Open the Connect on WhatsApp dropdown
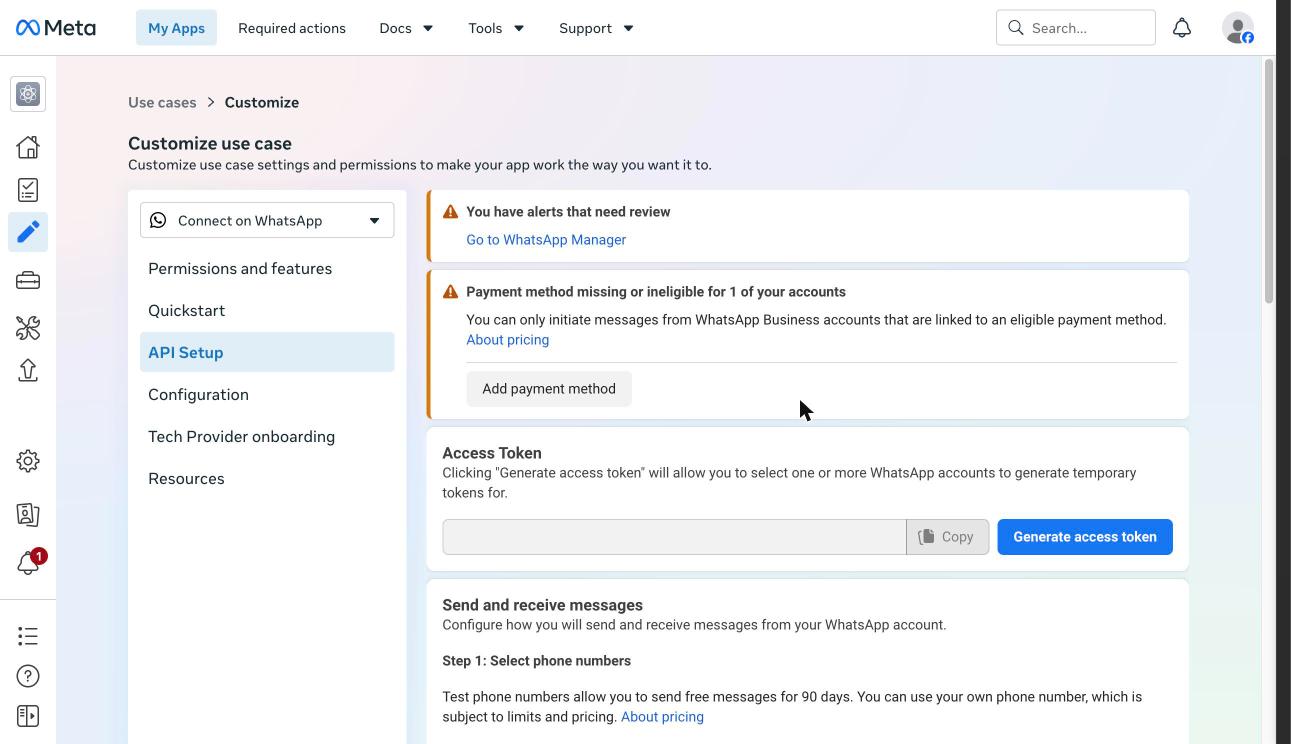Viewport: 1291px width, 744px height. point(267,220)
